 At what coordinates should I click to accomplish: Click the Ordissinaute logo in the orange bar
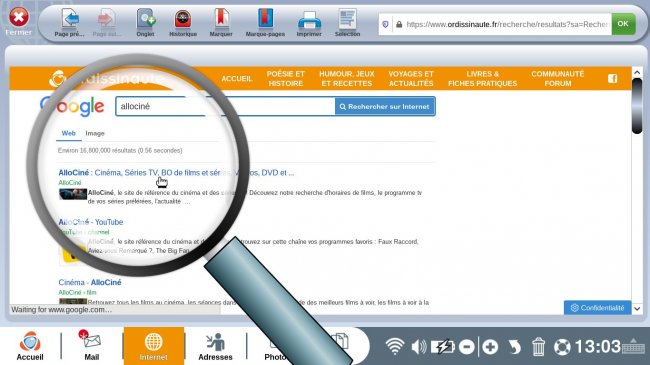point(108,78)
